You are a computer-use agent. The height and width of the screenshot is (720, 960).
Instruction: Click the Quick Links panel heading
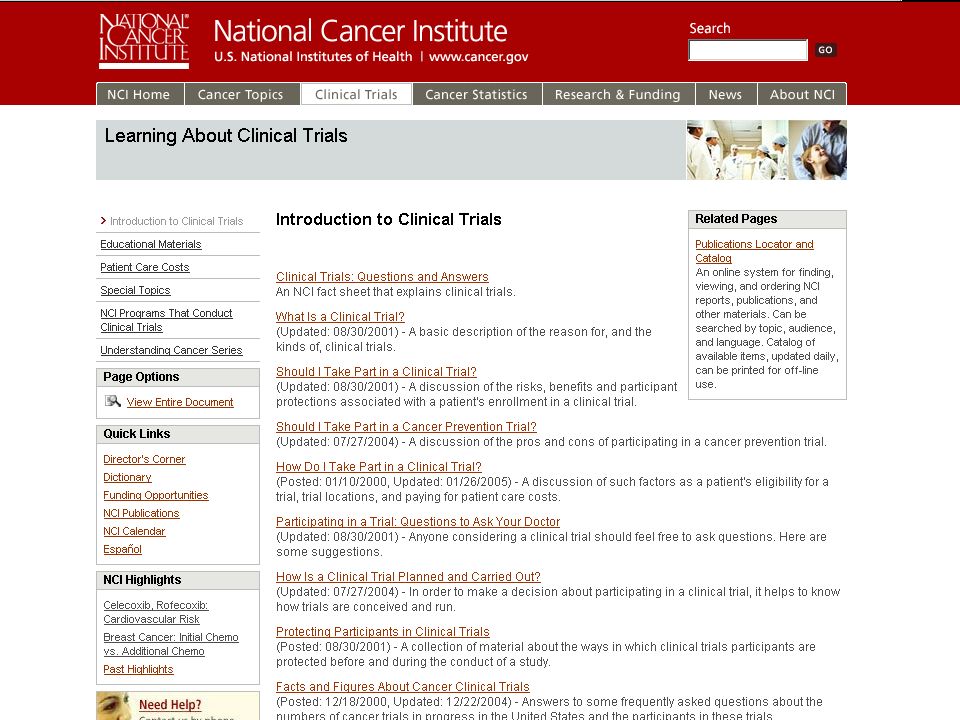[x=137, y=434]
